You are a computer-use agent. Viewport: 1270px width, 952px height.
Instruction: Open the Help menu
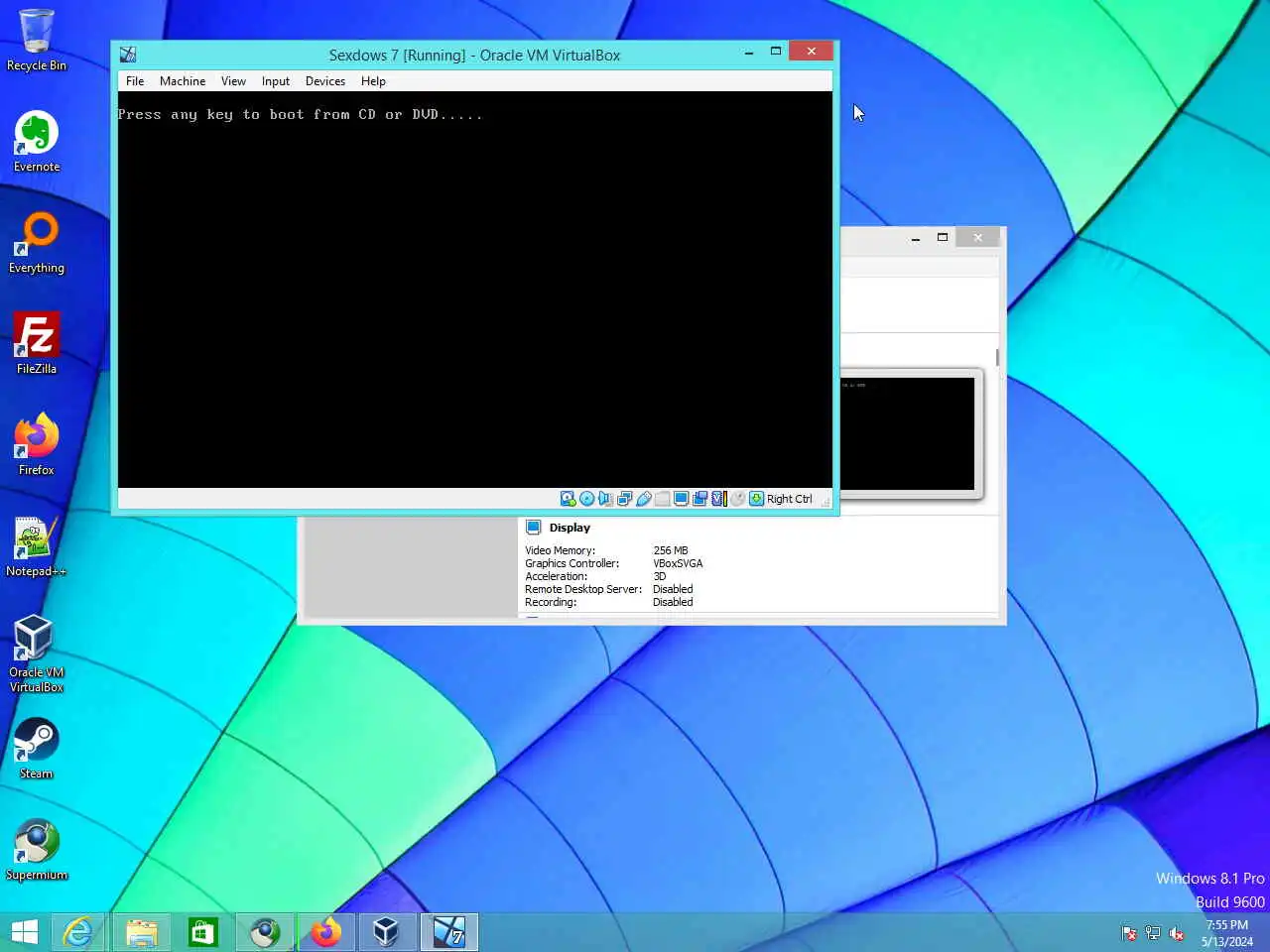[x=373, y=81]
